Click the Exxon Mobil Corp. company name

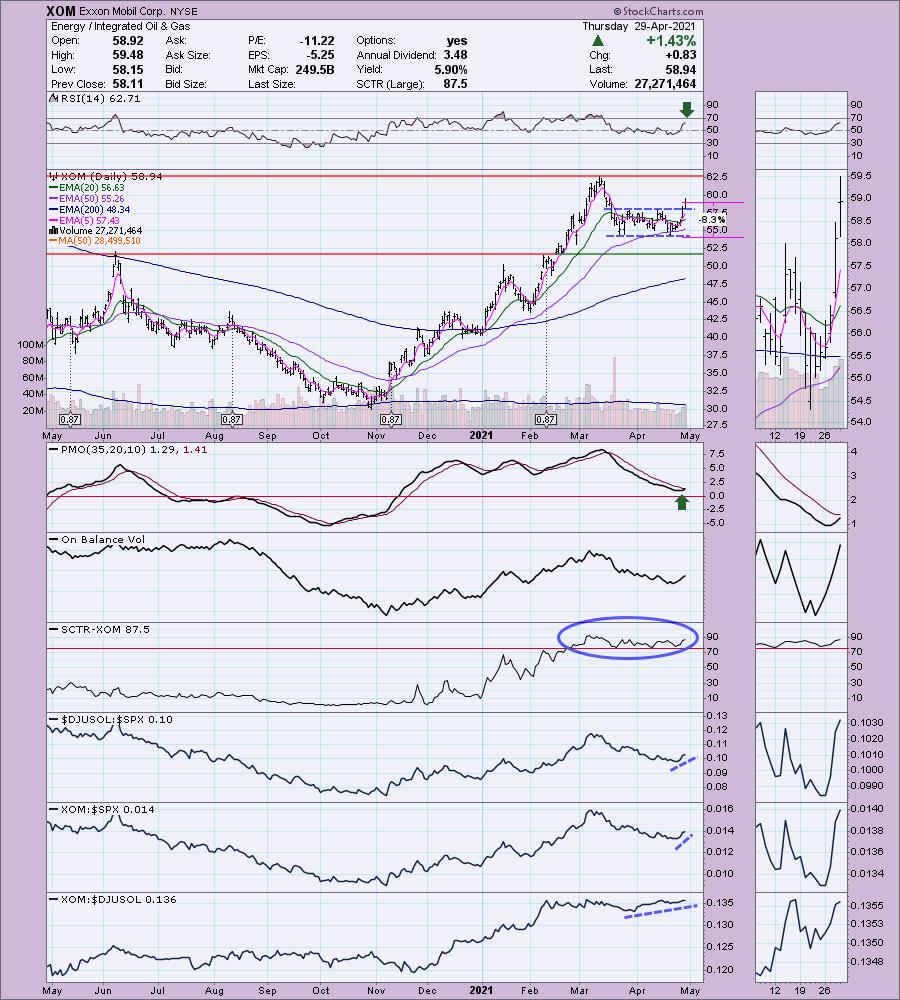point(122,11)
